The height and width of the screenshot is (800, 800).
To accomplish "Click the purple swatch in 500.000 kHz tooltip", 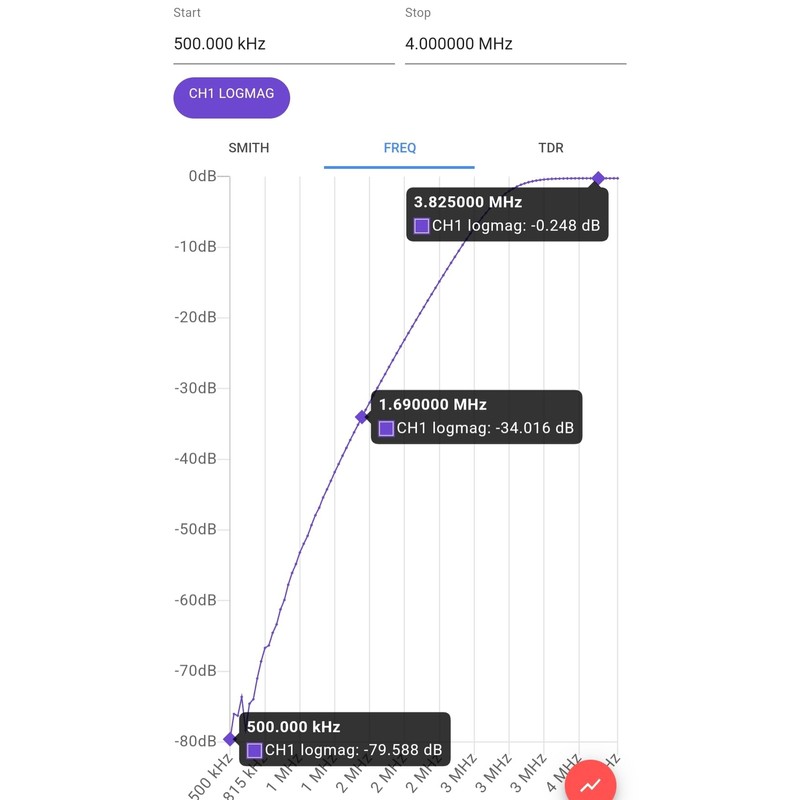I will [x=254, y=750].
